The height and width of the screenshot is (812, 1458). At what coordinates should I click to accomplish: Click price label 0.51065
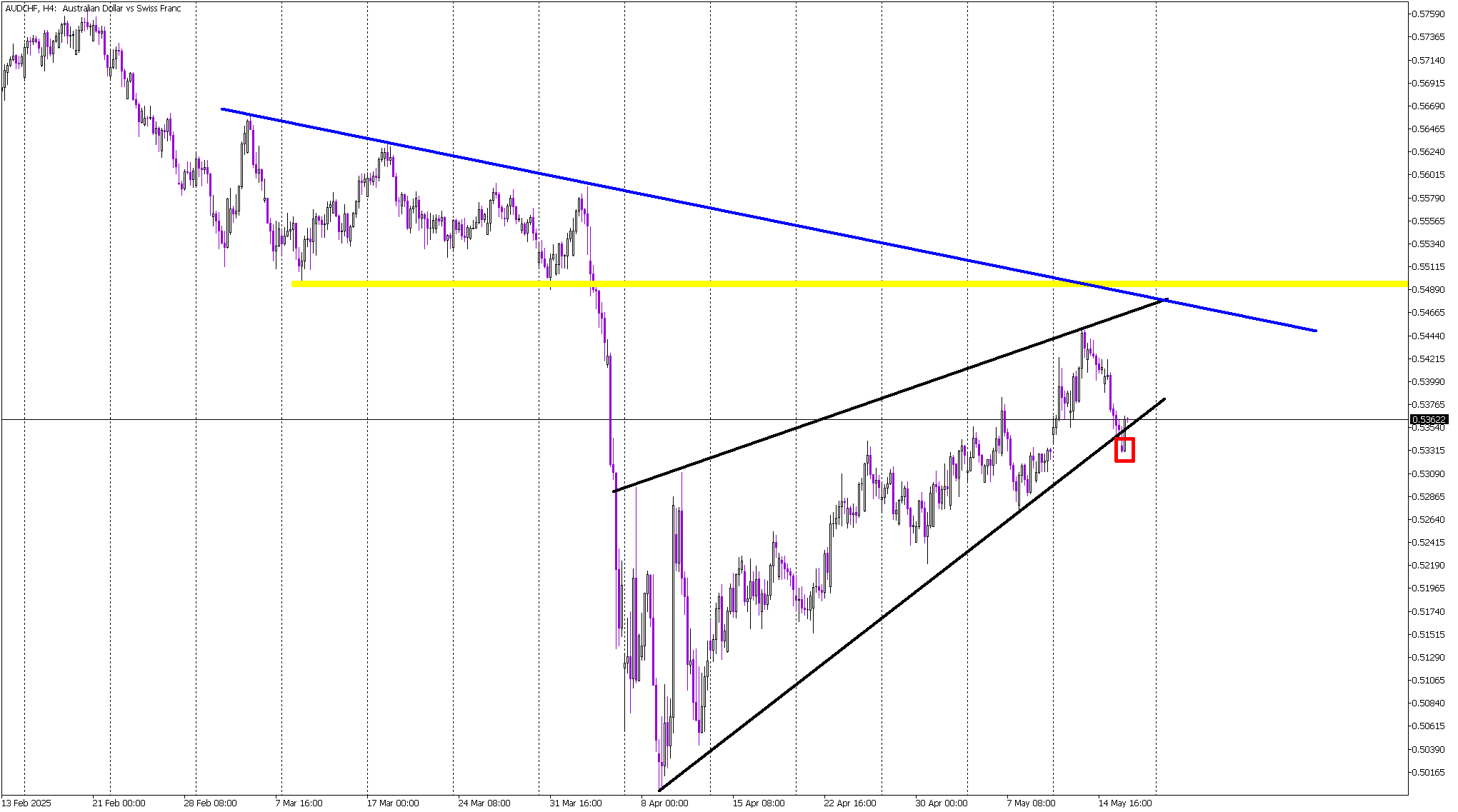1429,681
